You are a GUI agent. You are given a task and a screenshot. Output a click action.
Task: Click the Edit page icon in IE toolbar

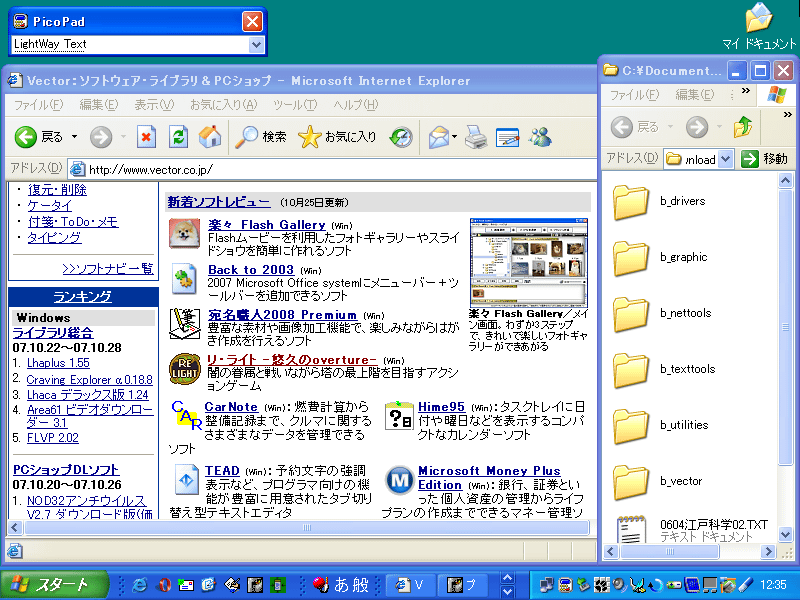pos(508,137)
